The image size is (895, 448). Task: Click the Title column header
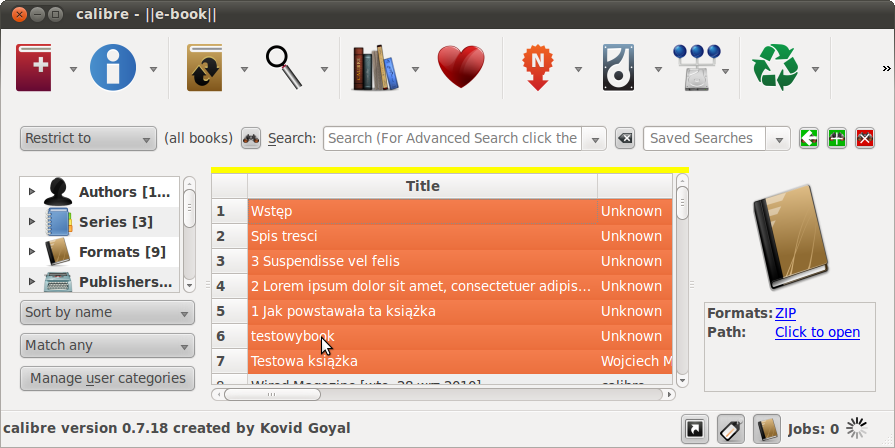click(422, 186)
